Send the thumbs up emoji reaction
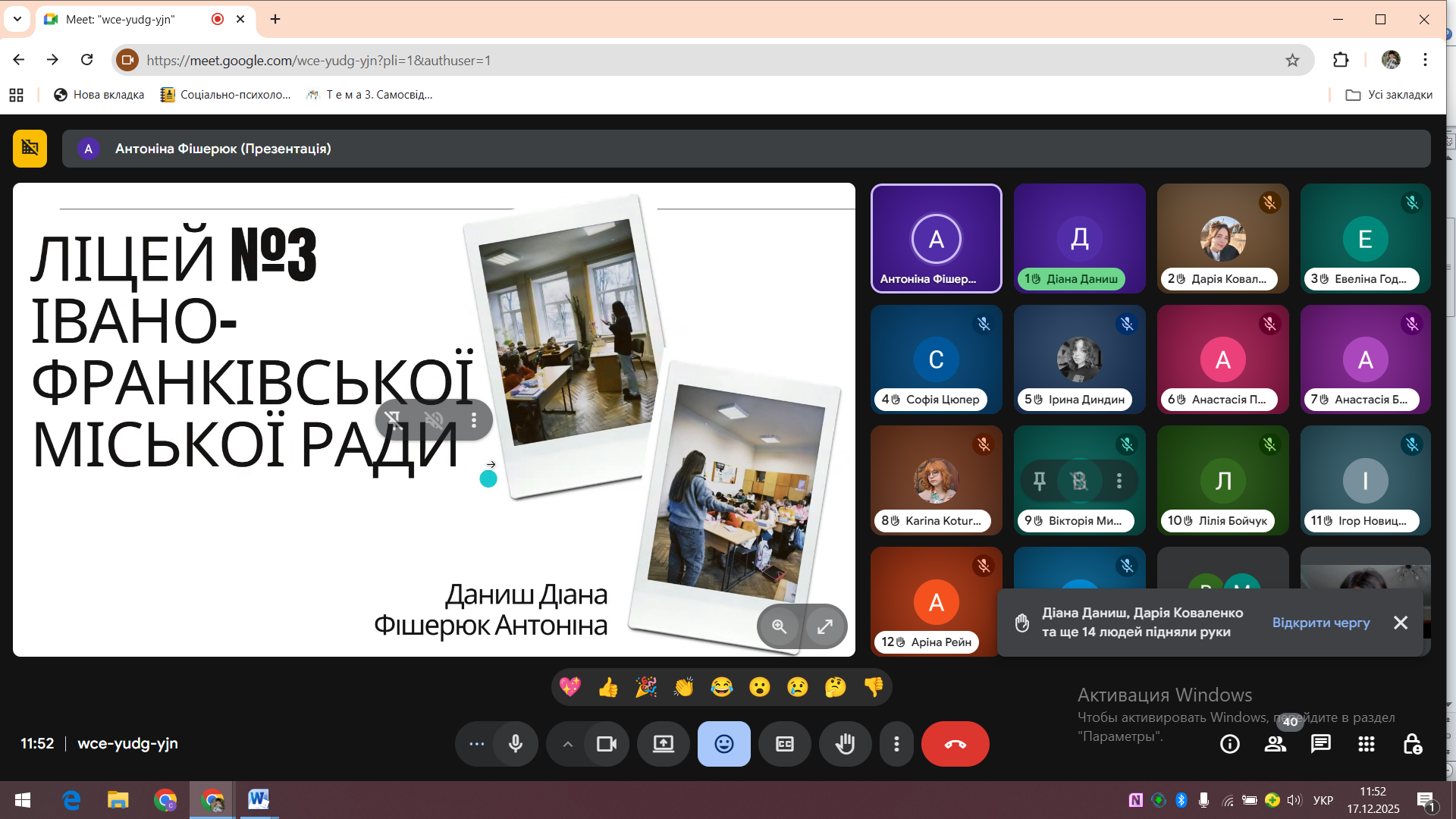Viewport: 1456px width, 819px height. coord(608,687)
